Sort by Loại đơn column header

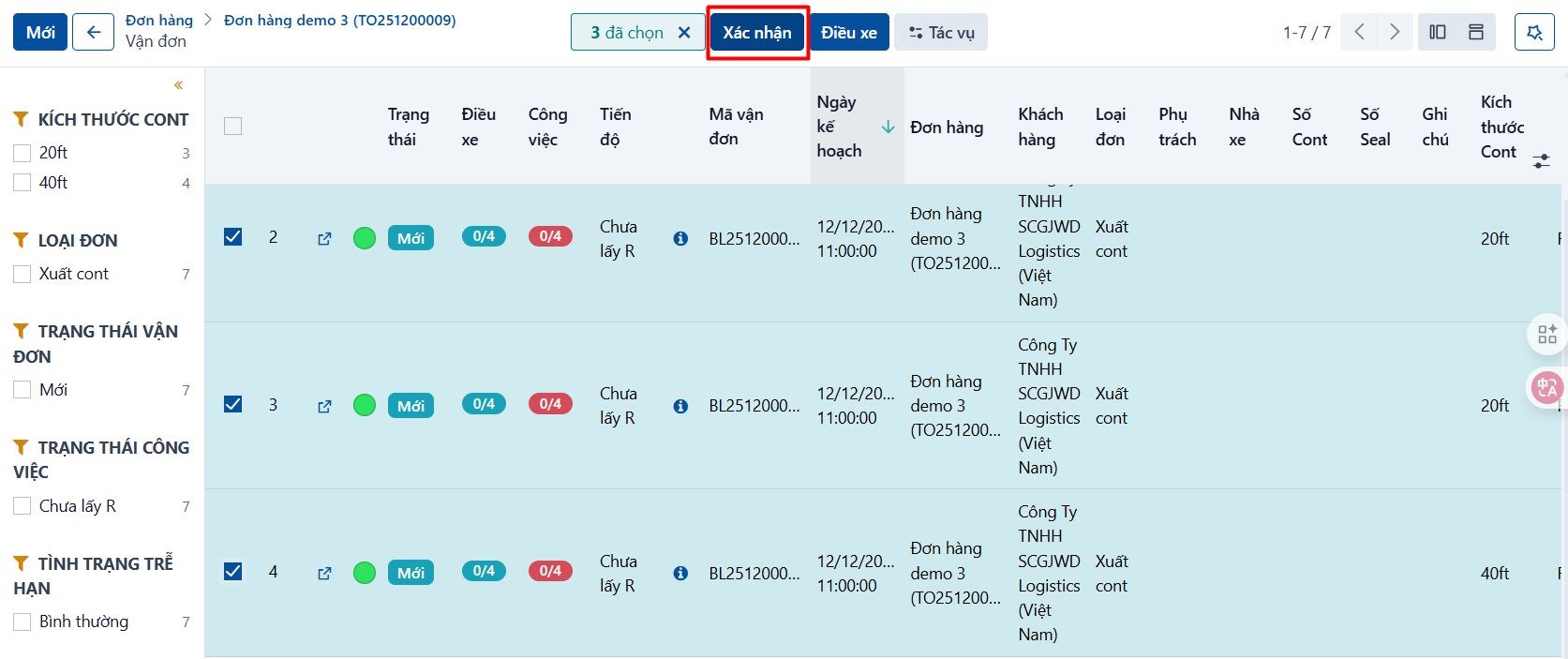pyautogui.click(x=1111, y=127)
